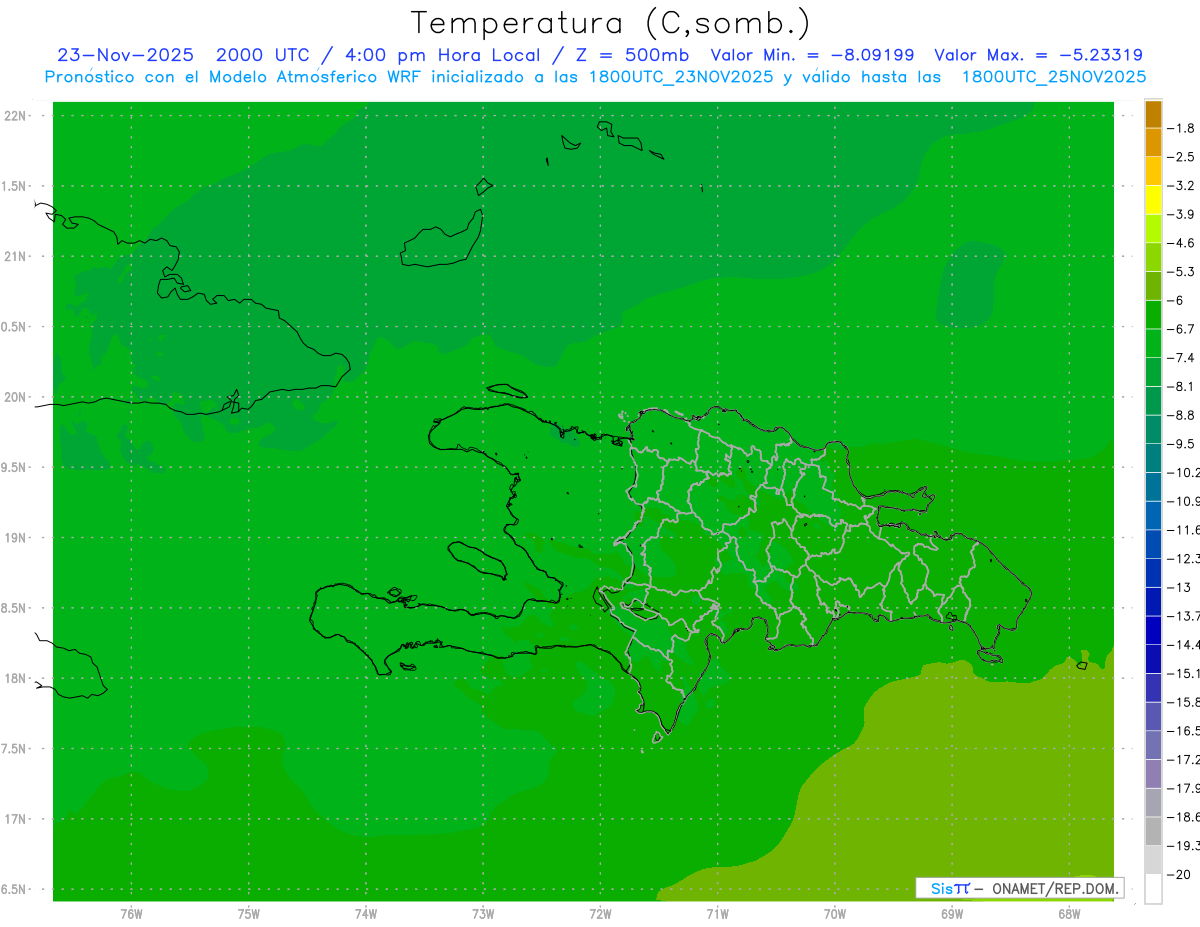Click '1800UTC_25NOV2025' valid-until time text
Viewport: 1200px width, 927px height.
tap(1054, 77)
